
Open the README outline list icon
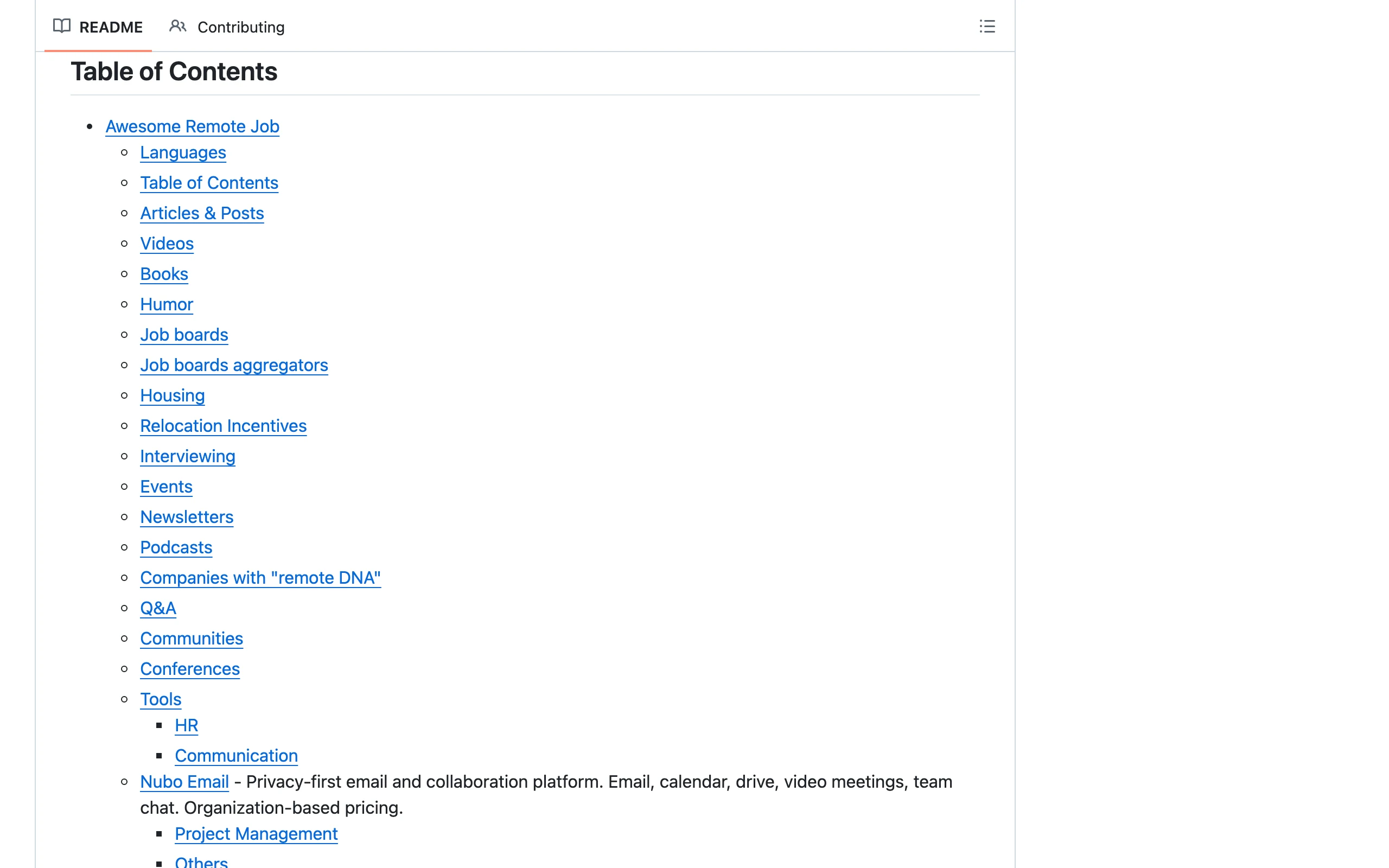[986, 27]
